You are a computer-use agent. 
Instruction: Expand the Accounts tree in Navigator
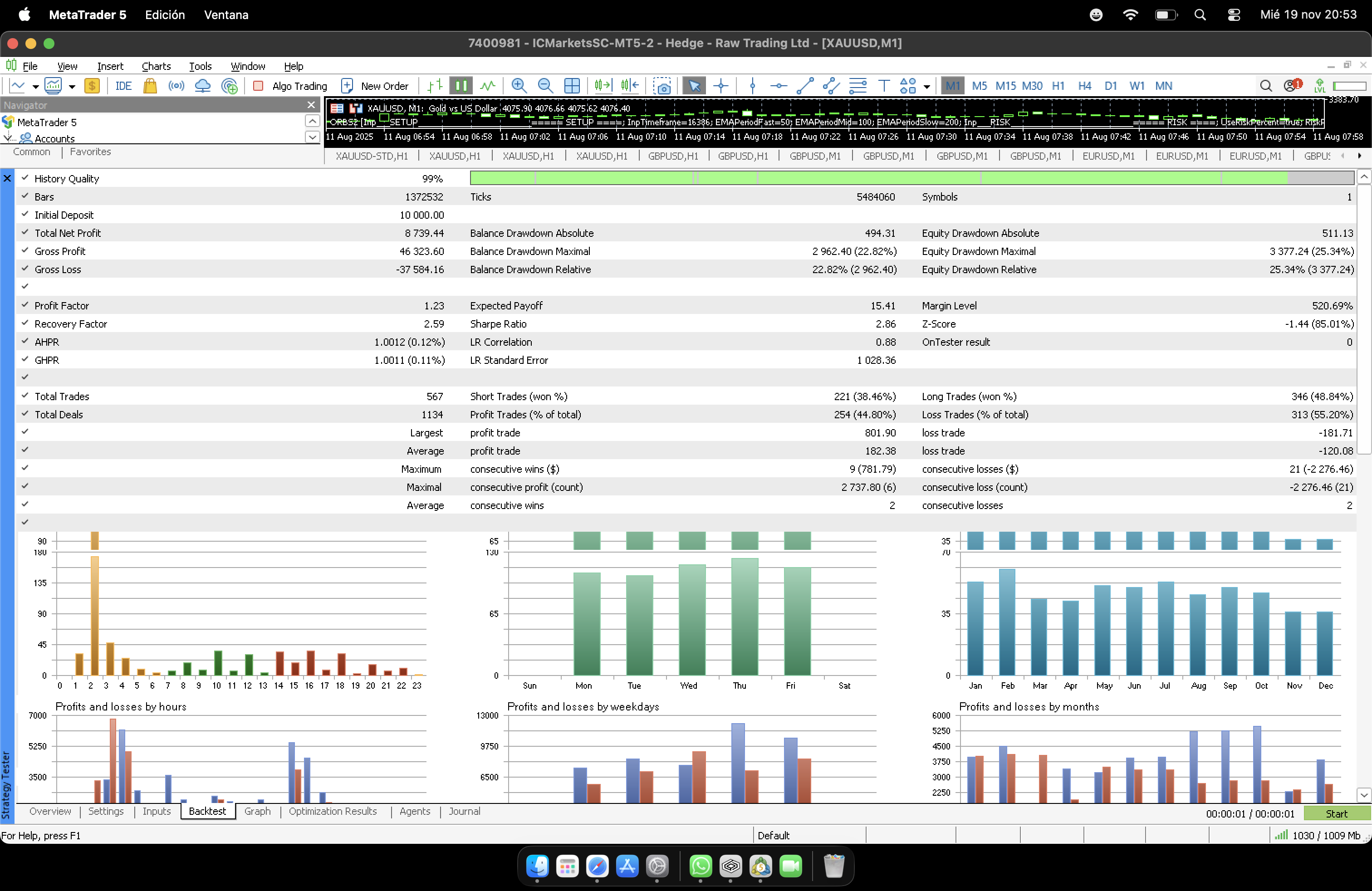[8, 138]
